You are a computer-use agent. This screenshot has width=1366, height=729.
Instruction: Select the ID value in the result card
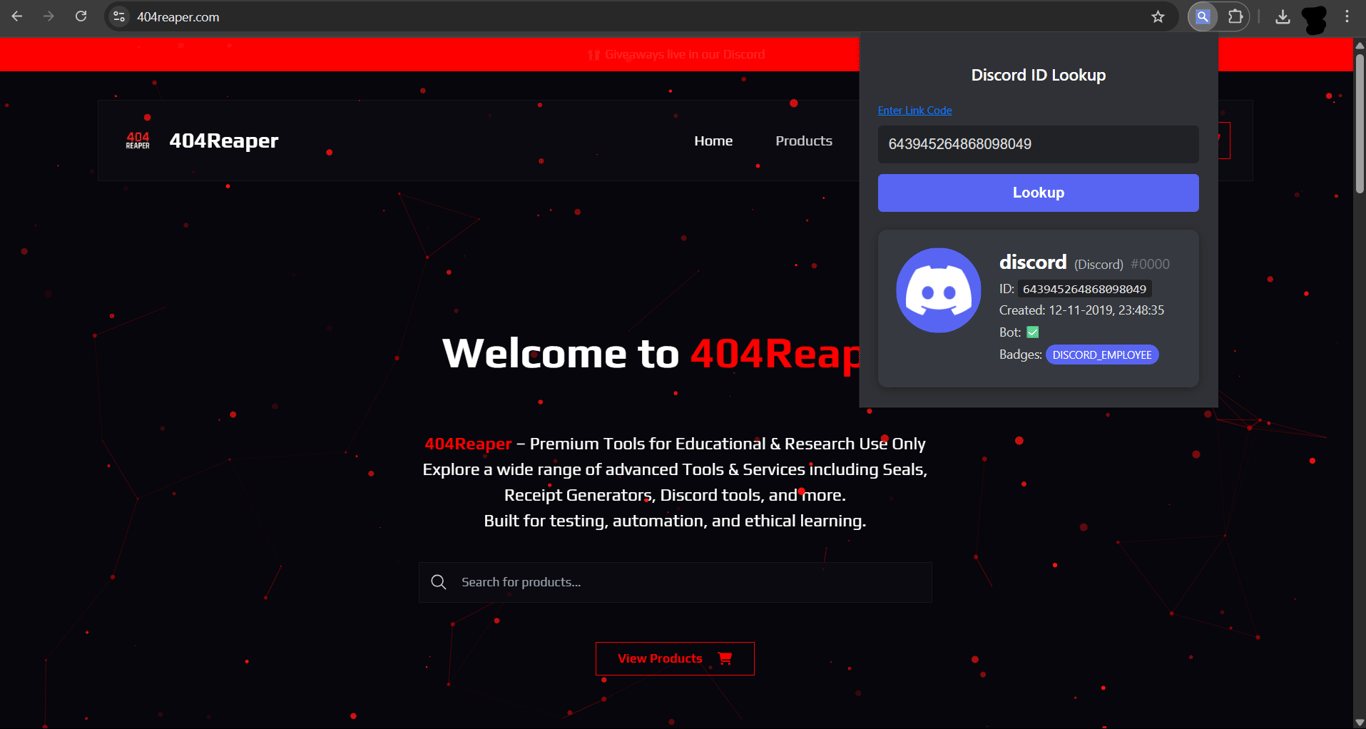tap(1085, 289)
